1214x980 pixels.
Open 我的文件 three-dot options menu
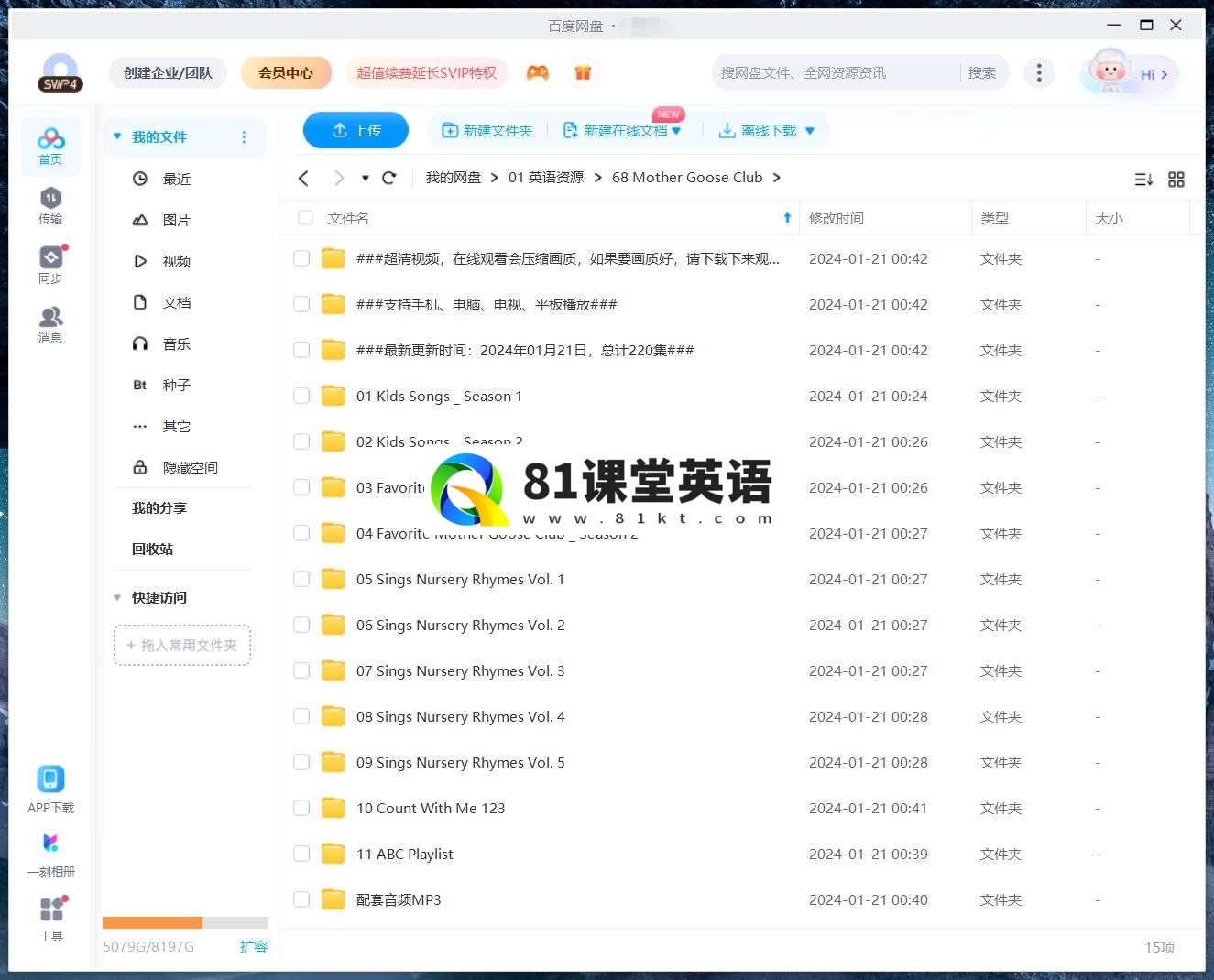[244, 136]
